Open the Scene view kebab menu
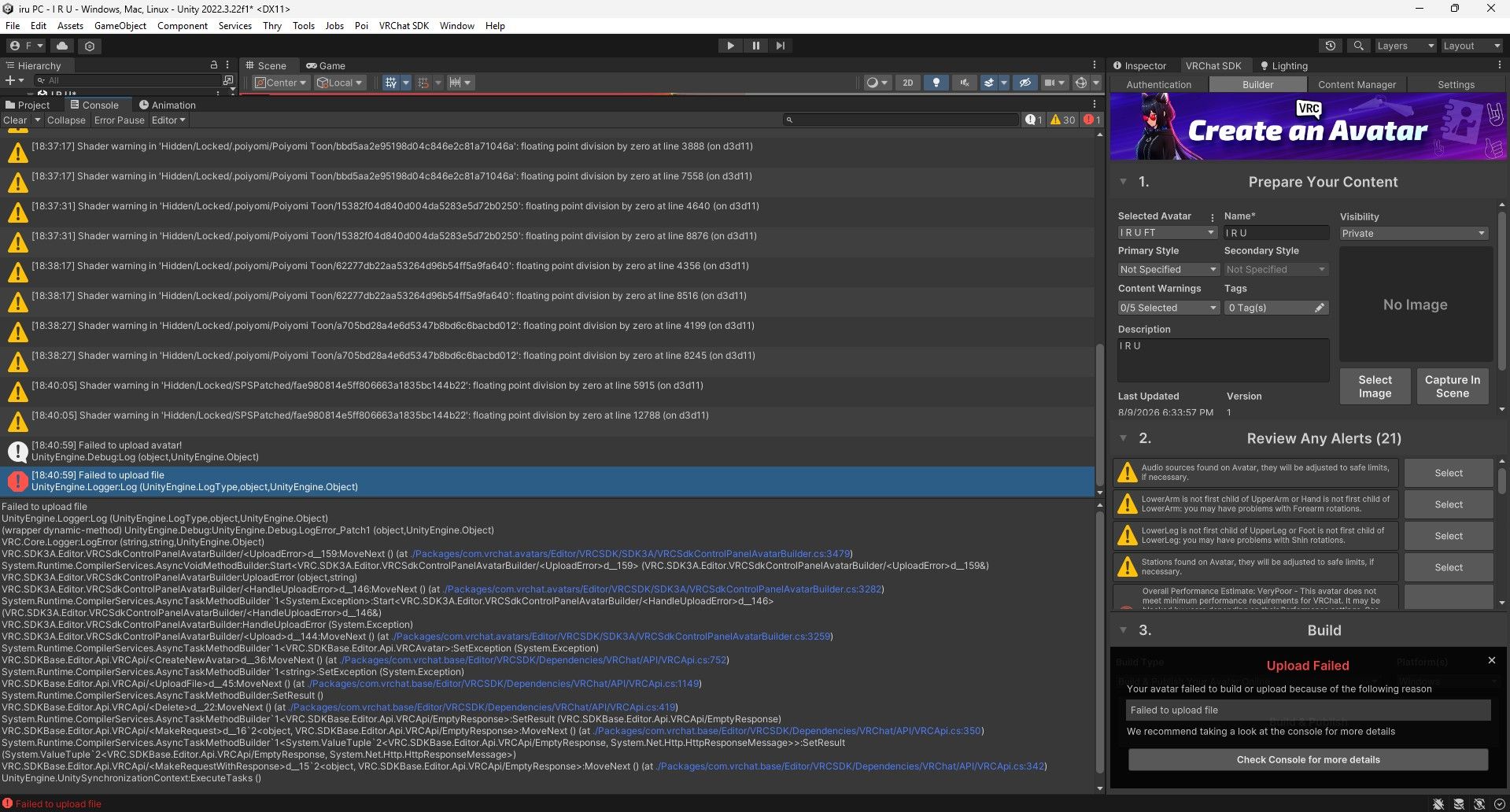 pyautogui.click(x=1094, y=65)
